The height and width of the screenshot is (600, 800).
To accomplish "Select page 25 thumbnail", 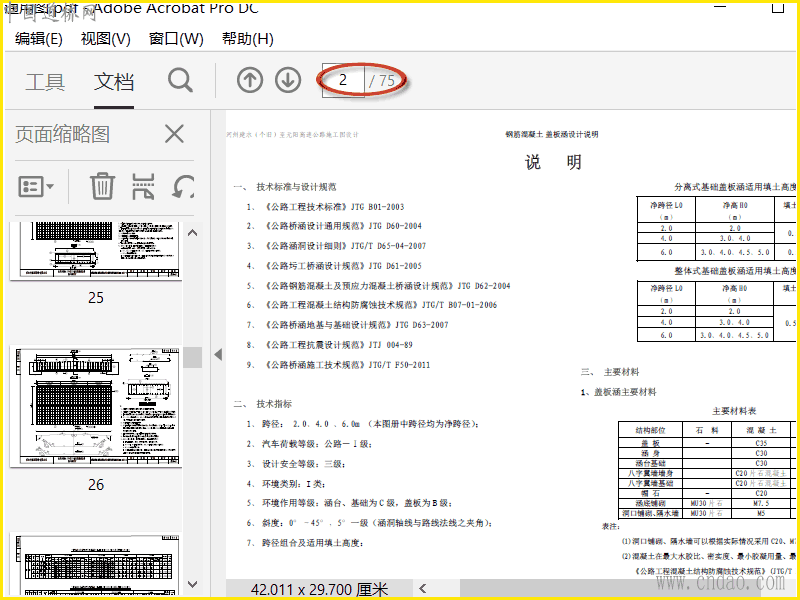I will click(x=96, y=250).
